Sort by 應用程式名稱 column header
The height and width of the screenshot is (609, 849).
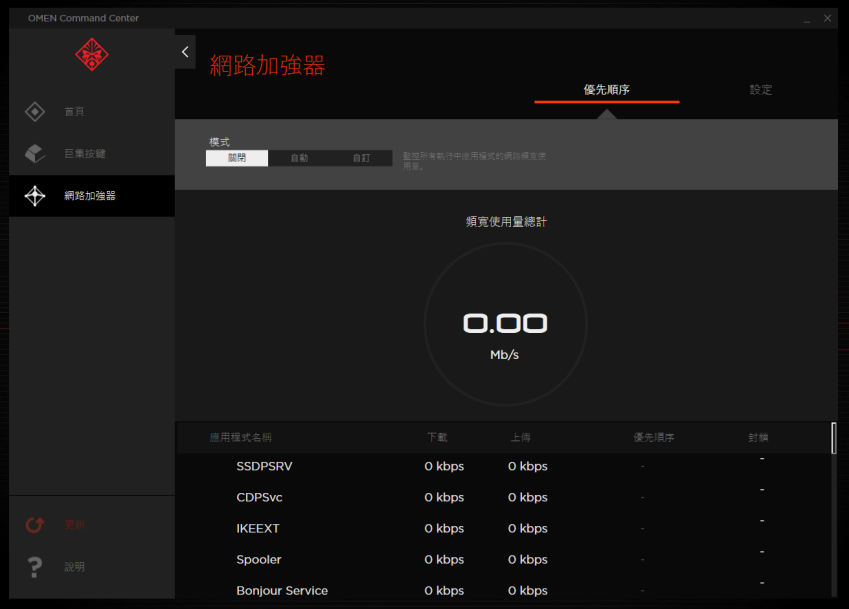click(240, 437)
